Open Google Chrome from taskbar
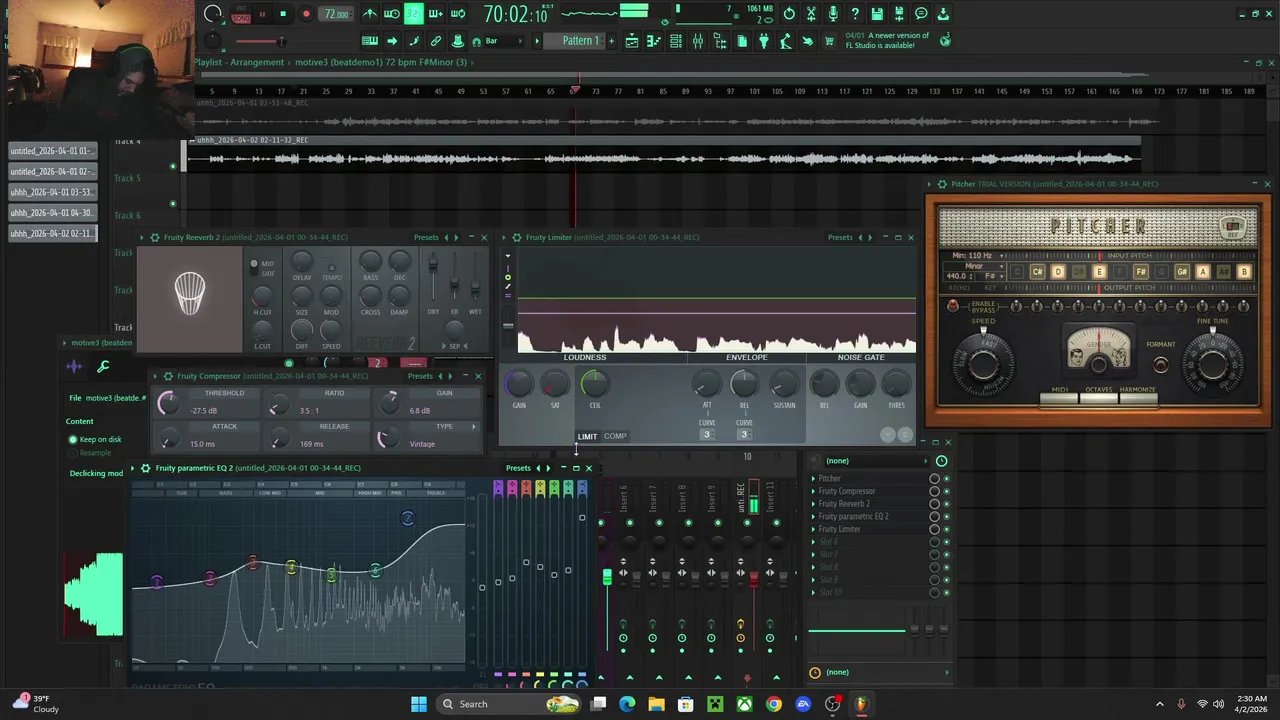 tap(773, 704)
